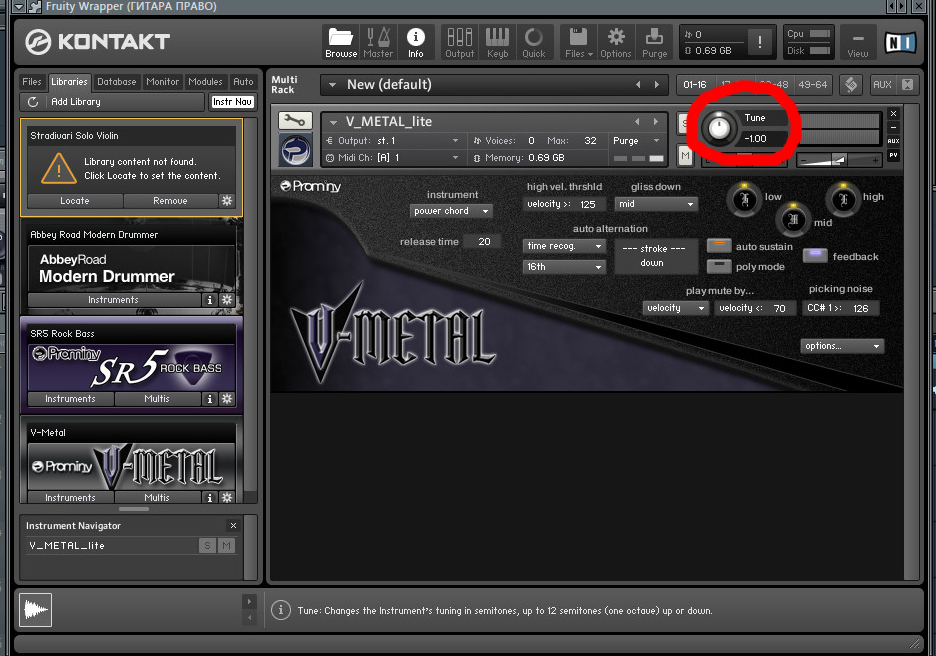The image size is (936, 656).
Task: Click Locate for Stradivari Solo Violin
Action: tap(74, 201)
